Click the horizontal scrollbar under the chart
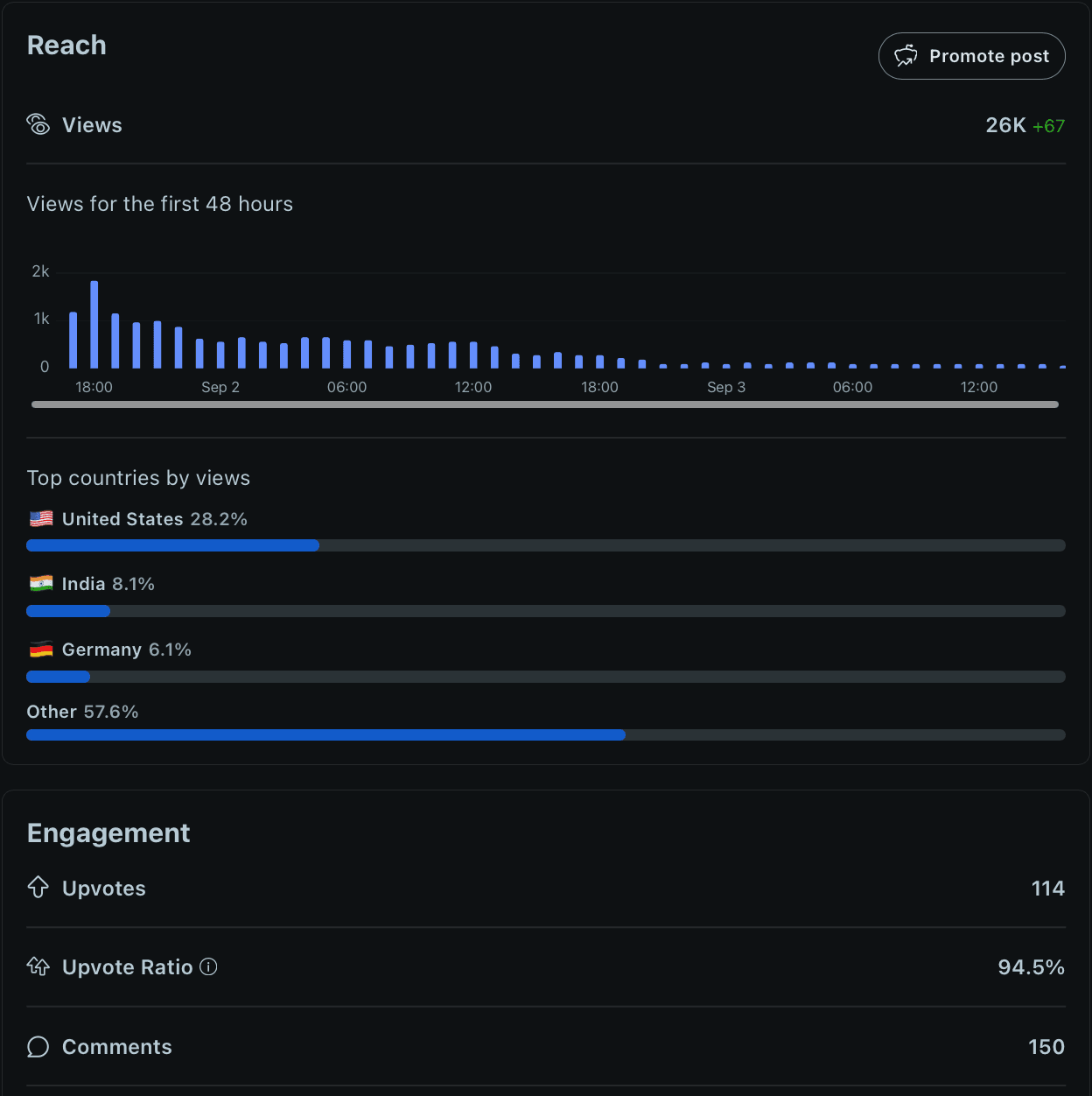 tap(544, 404)
